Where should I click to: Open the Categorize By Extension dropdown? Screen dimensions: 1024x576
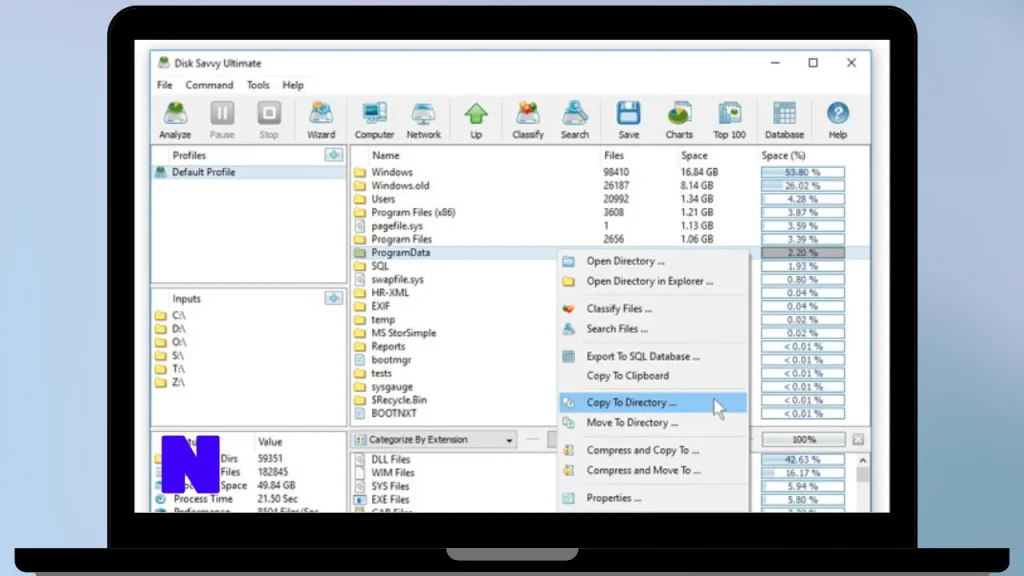(434, 440)
